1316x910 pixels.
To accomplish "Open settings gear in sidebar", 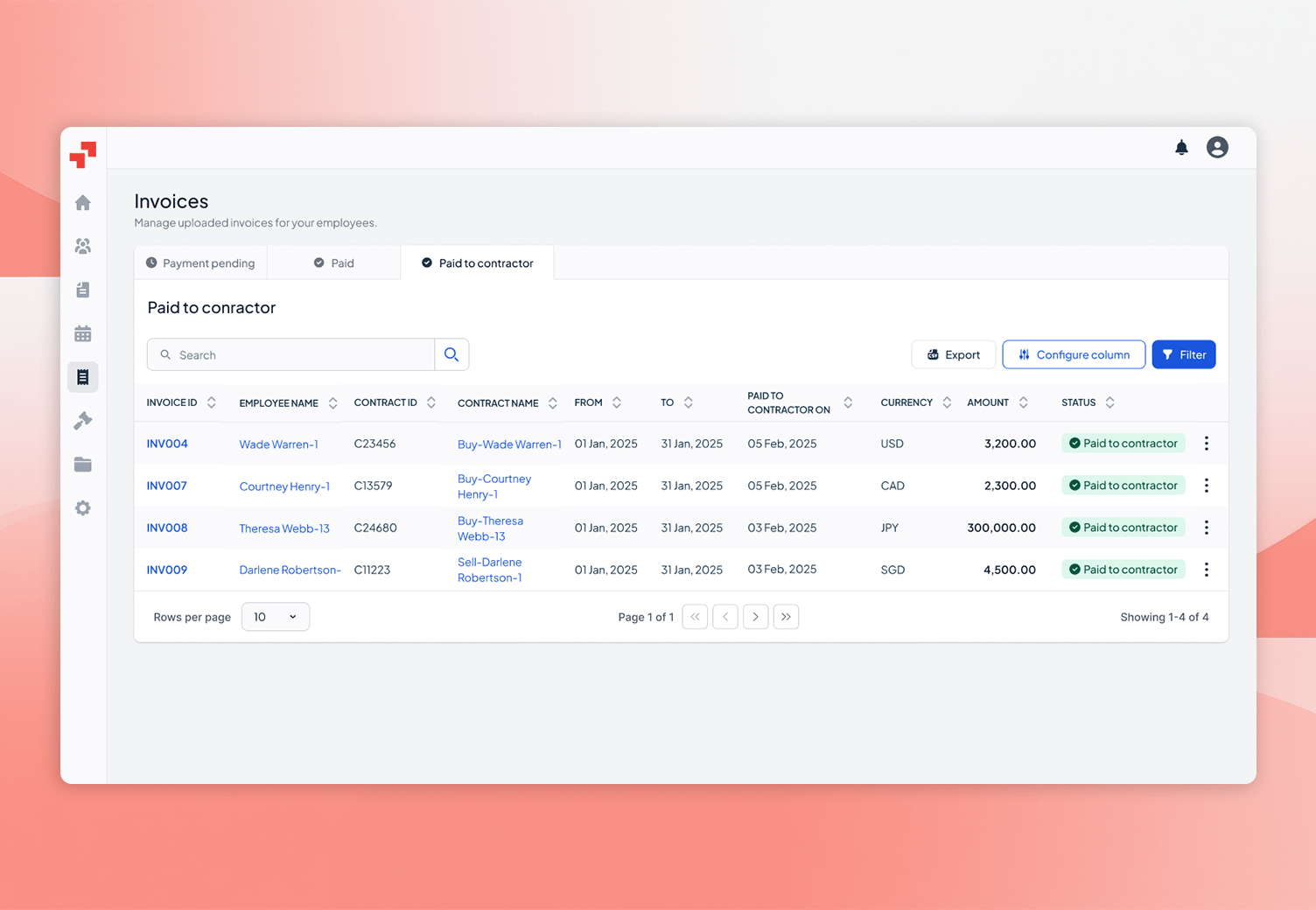I will [83, 508].
